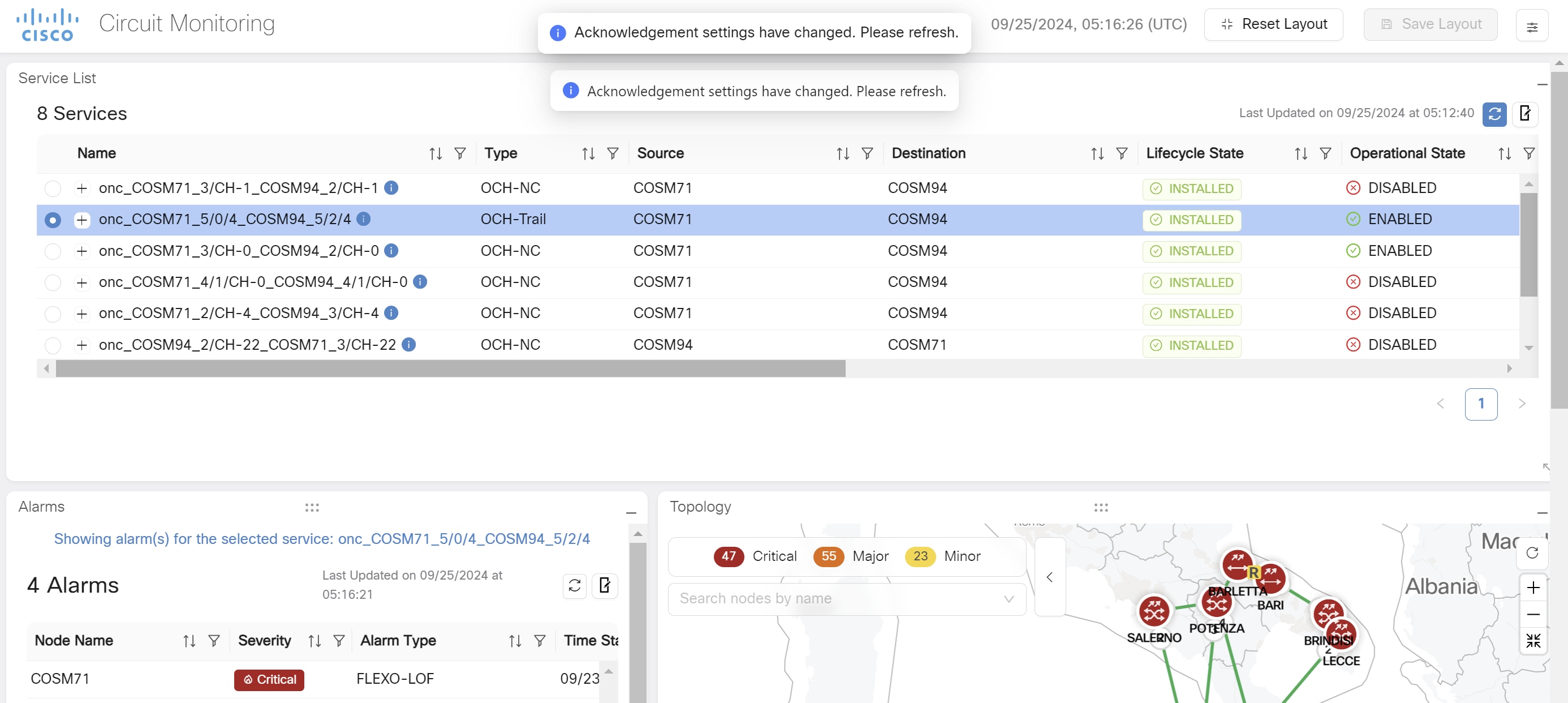Click the Minor severity badge showing 23

[920, 556]
